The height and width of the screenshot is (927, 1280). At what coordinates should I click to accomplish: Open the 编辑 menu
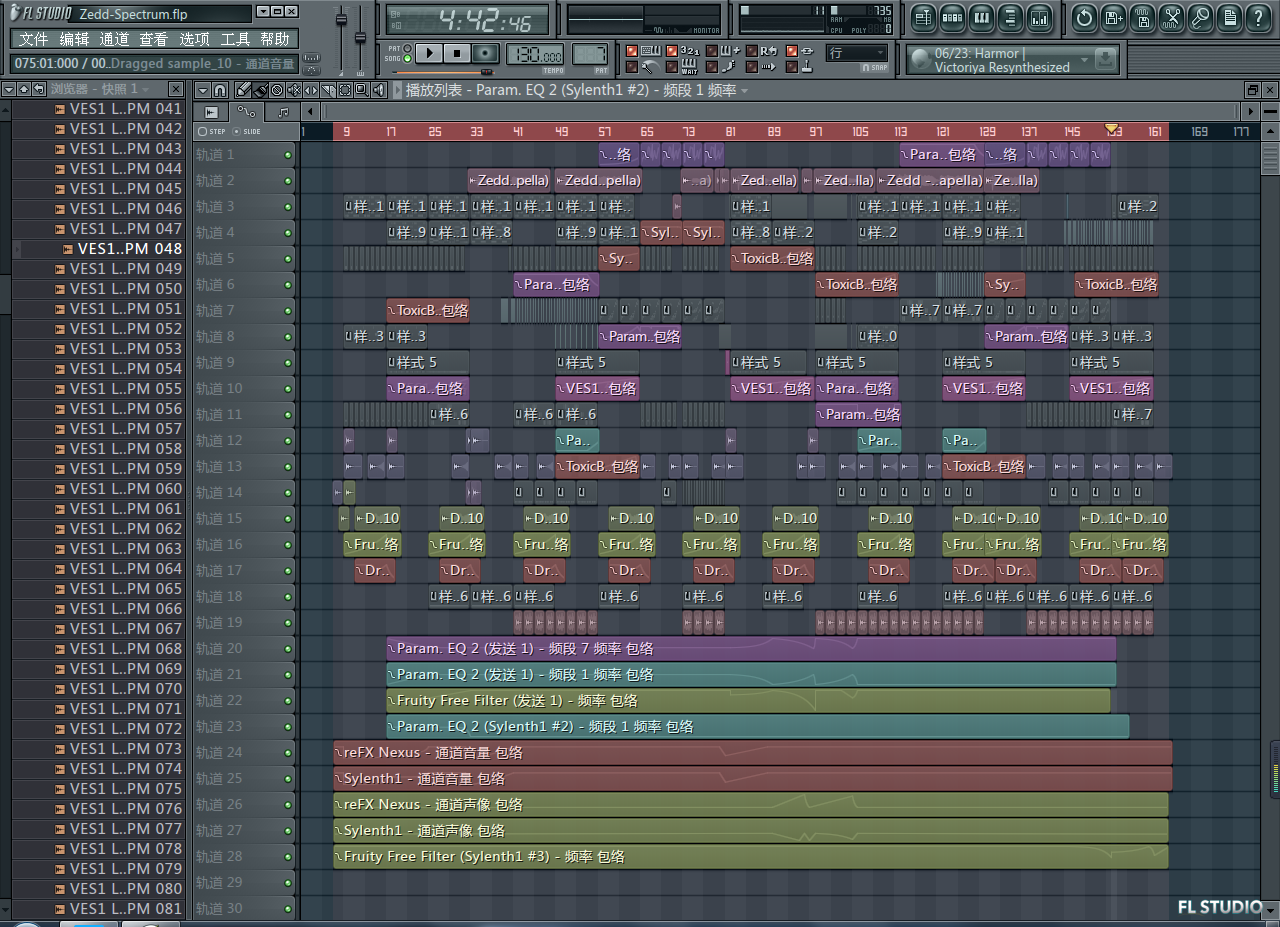74,39
